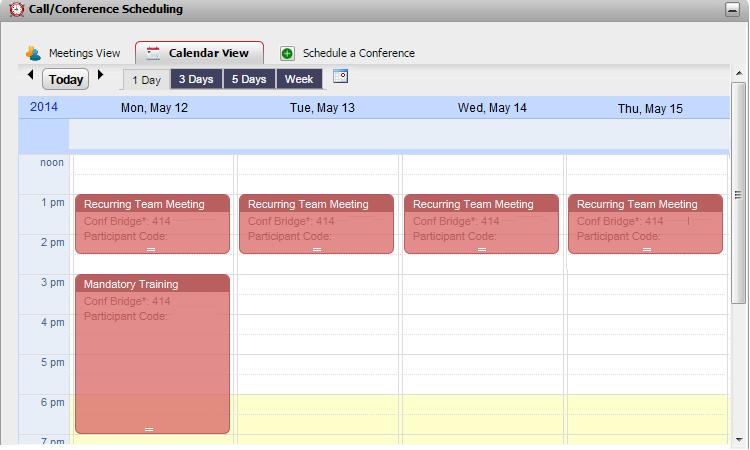Image resolution: width=750 pixels, height=450 pixels.
Task: Select the 5 Days view
Action: [x=249, y=79]
